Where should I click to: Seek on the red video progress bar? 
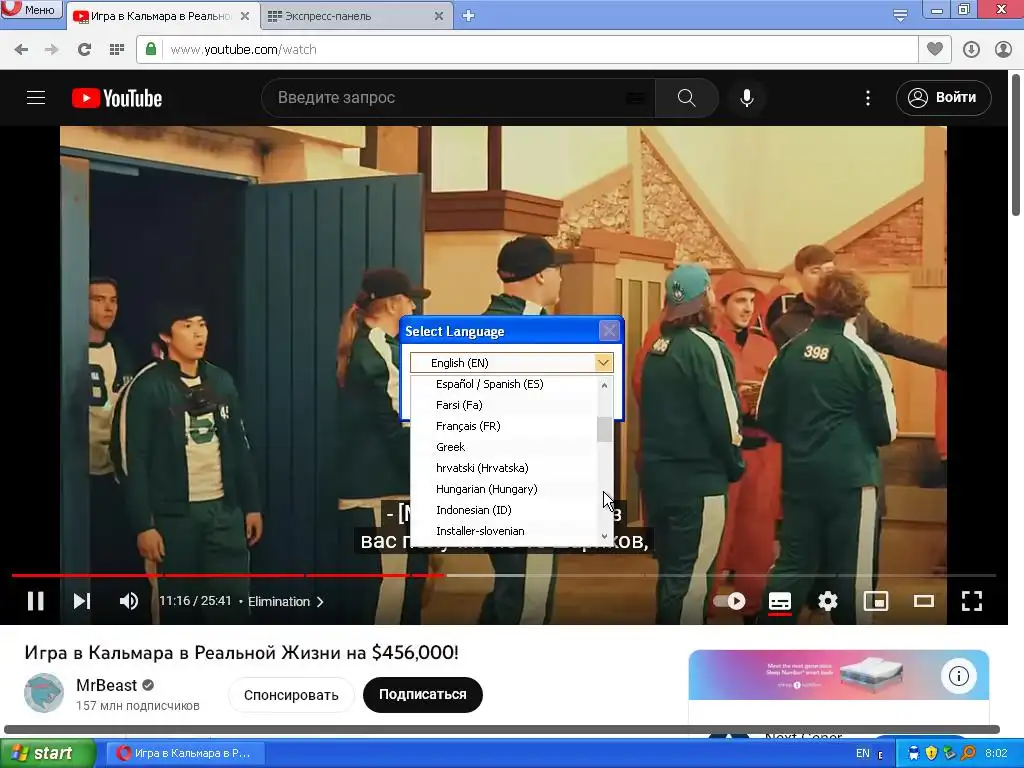click(228, 575)
